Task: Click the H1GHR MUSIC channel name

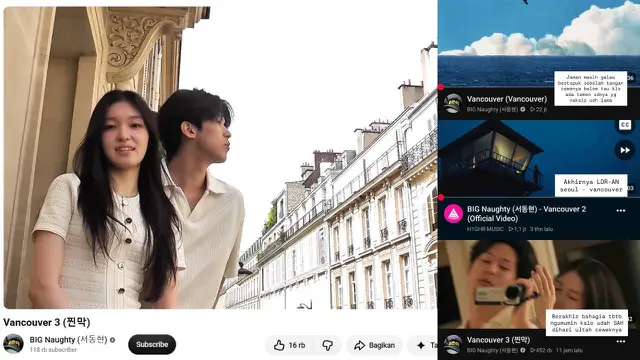Action: pyautogui.click(x=485, y=229)
